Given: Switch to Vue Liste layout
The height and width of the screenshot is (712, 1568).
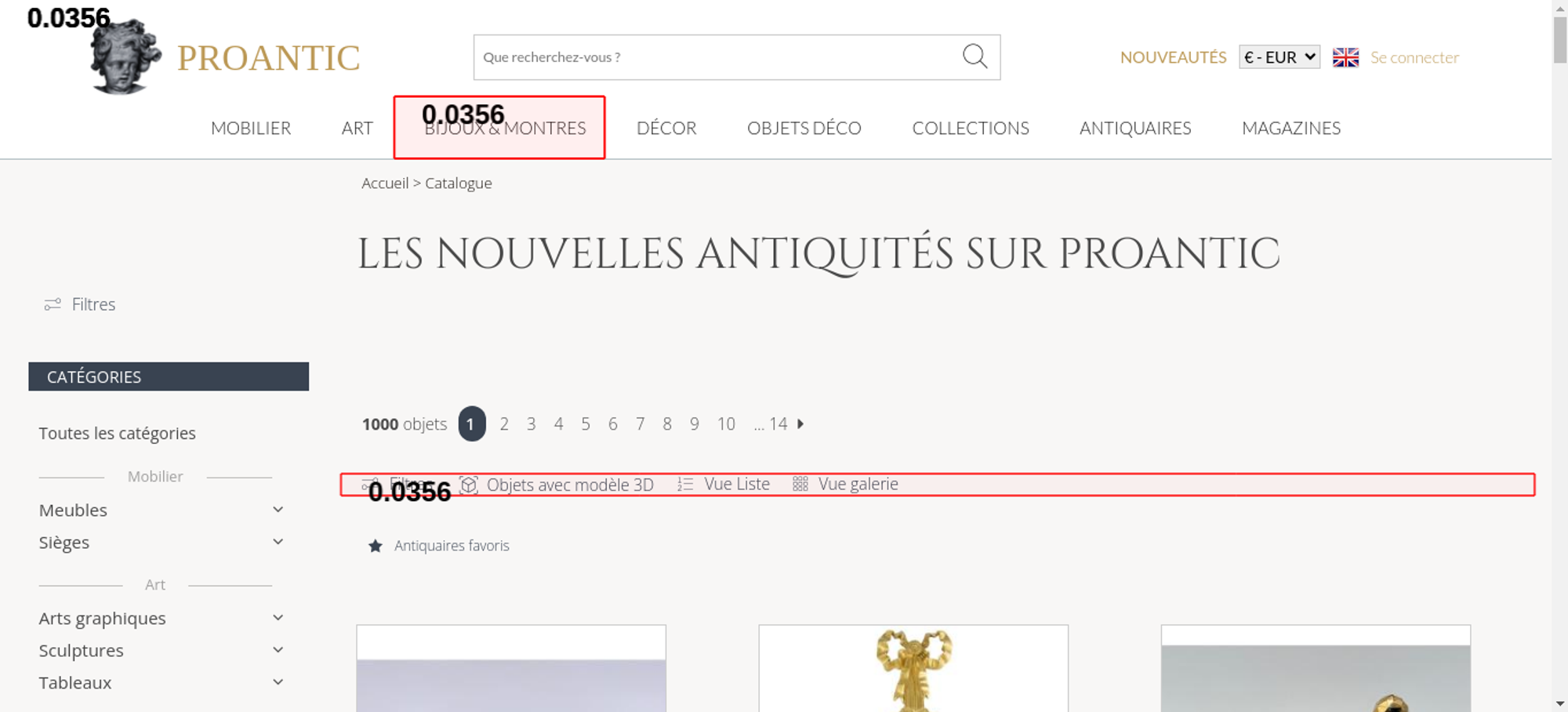Looking at the screenshot, I should point(724,485).
